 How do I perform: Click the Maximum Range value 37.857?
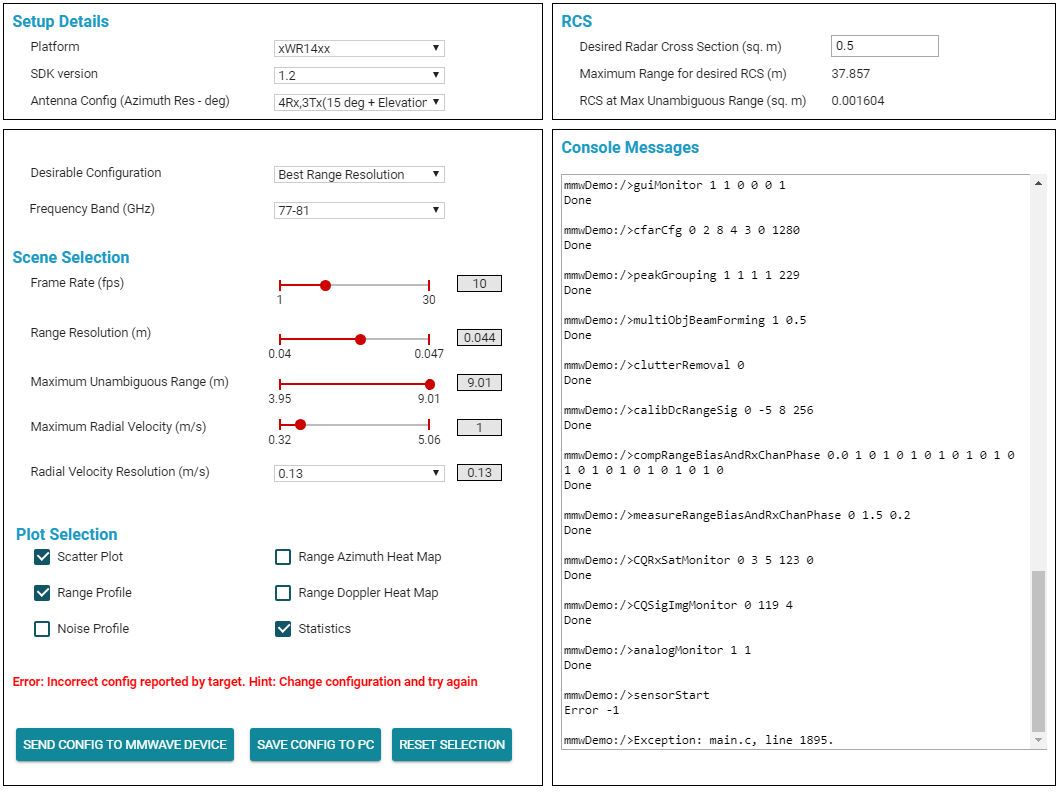(851, 74)
